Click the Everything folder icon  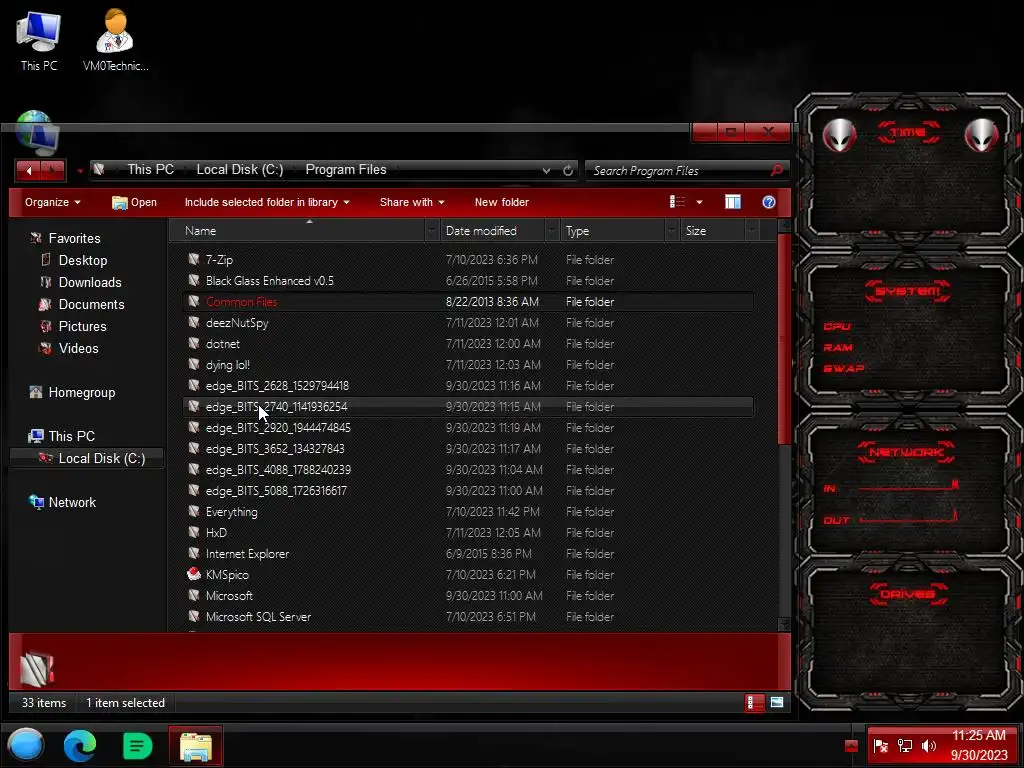(193, 511)
